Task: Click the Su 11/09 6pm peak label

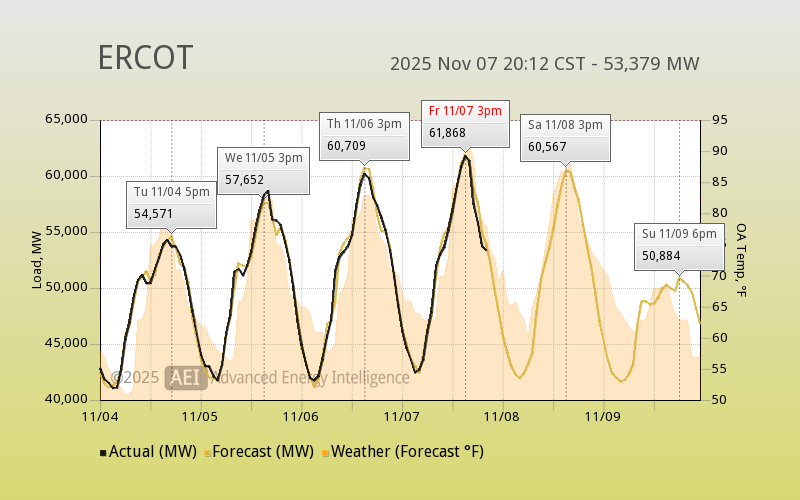Action: click(680, 233)
